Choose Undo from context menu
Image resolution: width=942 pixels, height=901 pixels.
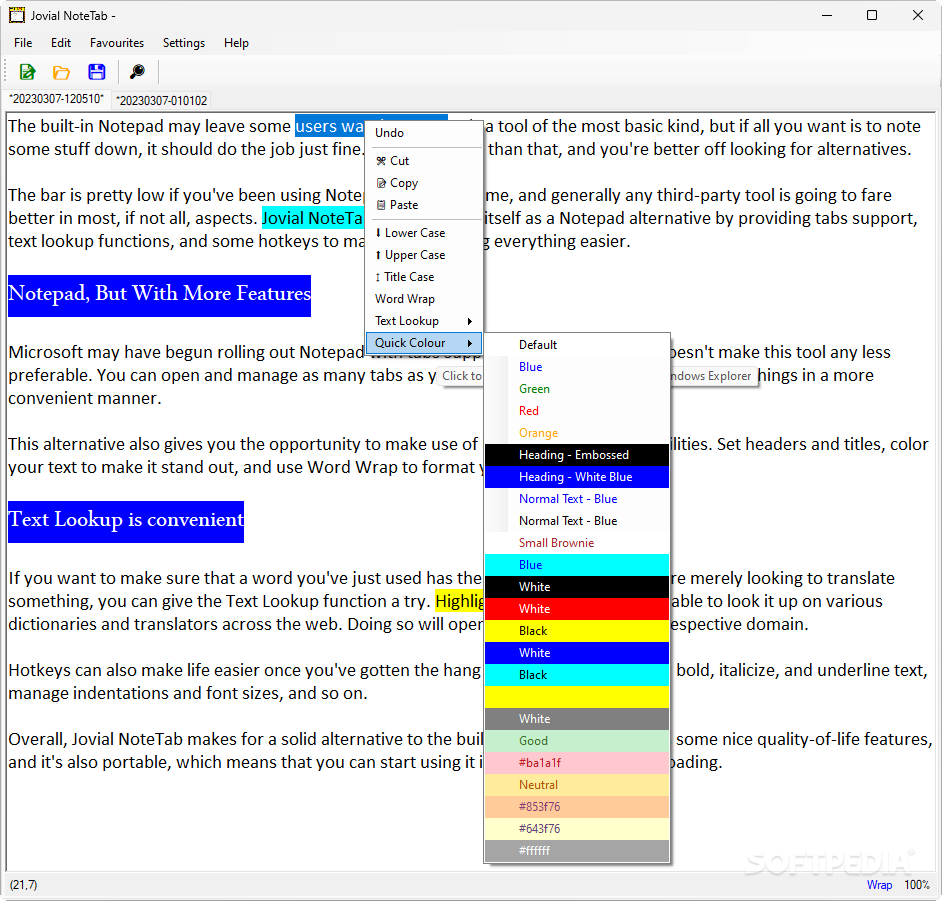pos(424,133)
